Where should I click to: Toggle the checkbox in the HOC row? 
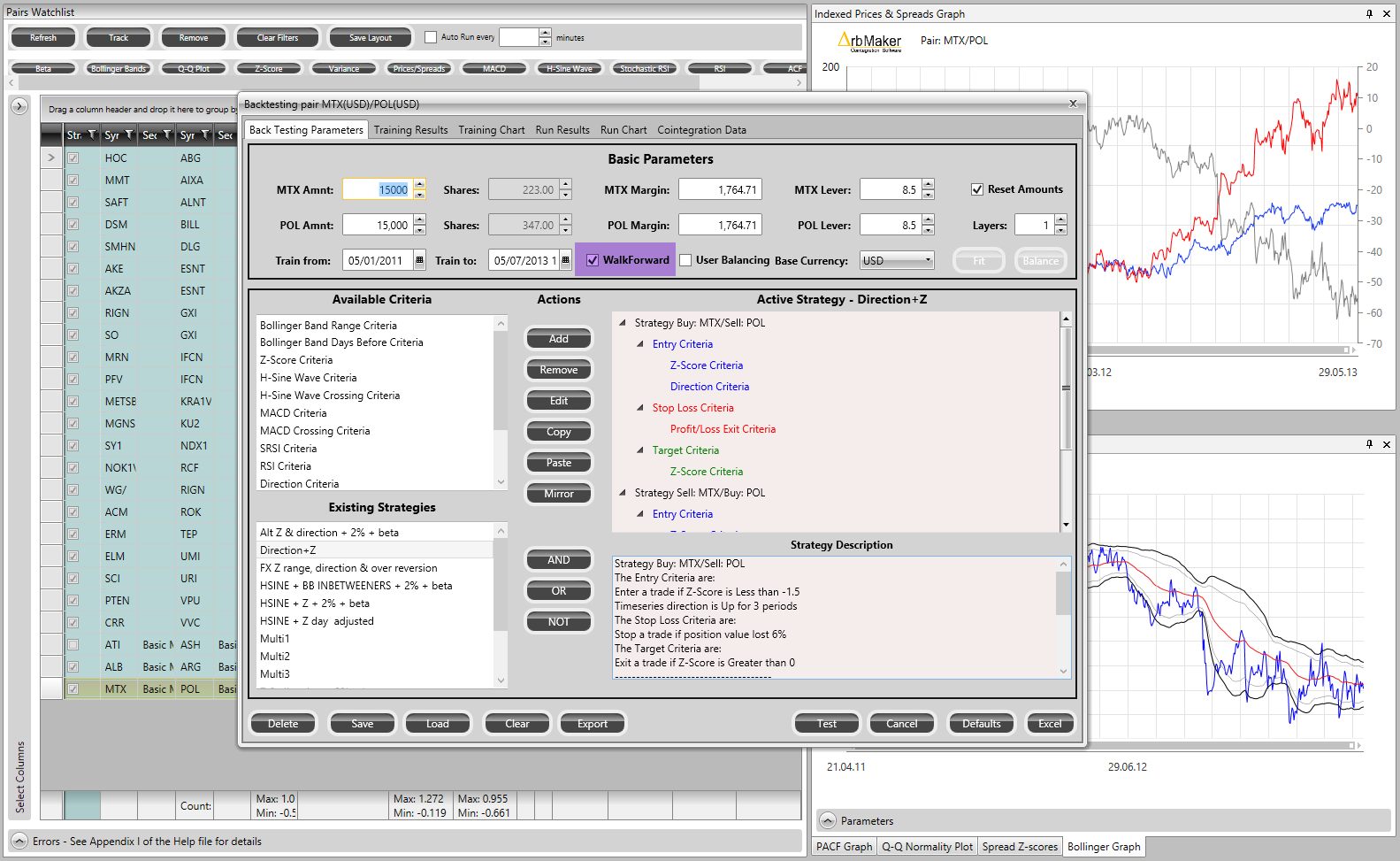click(x=73, y=158)
